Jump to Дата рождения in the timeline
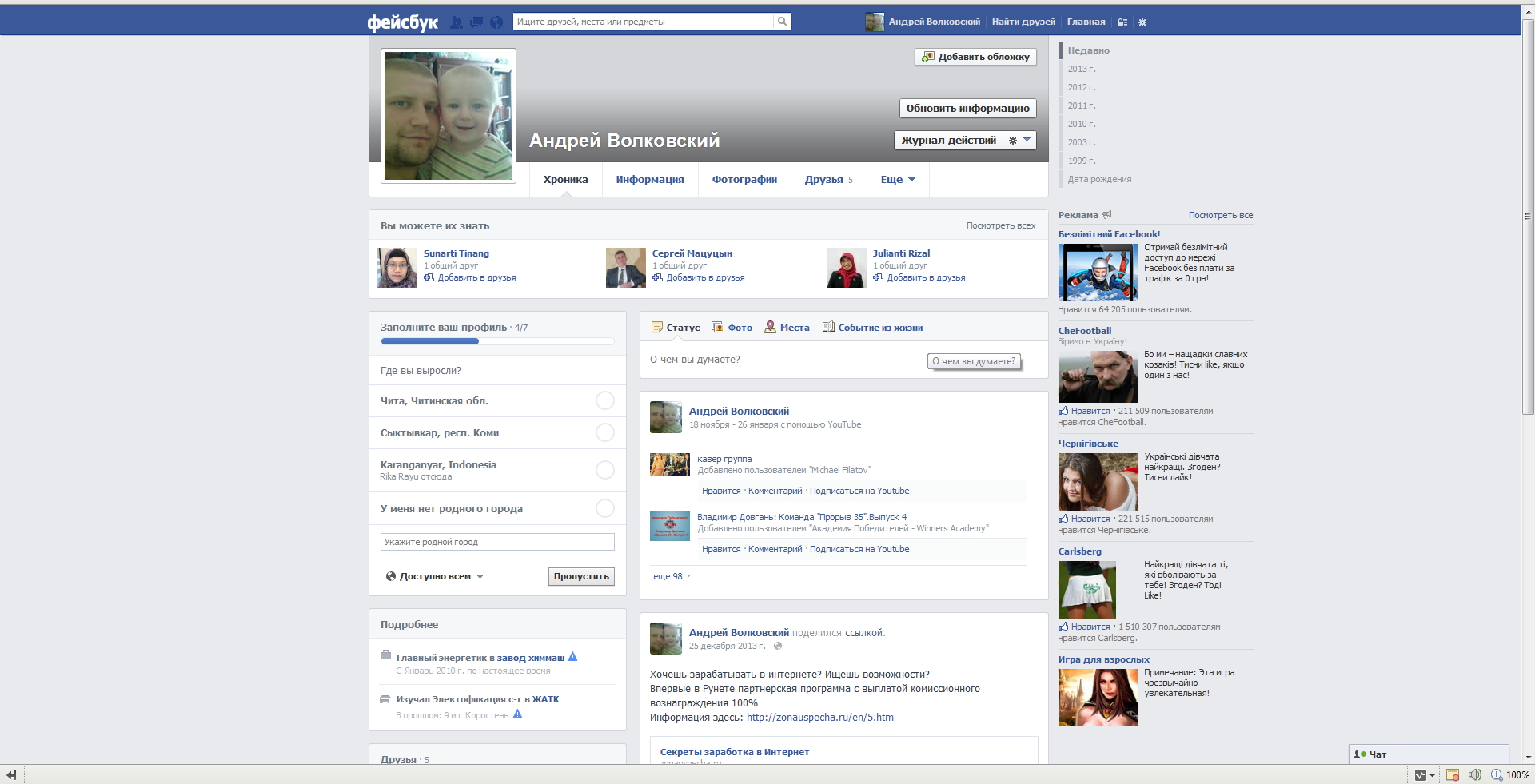Viewport: 1535px width, 784px height. tap(1099, 179)
